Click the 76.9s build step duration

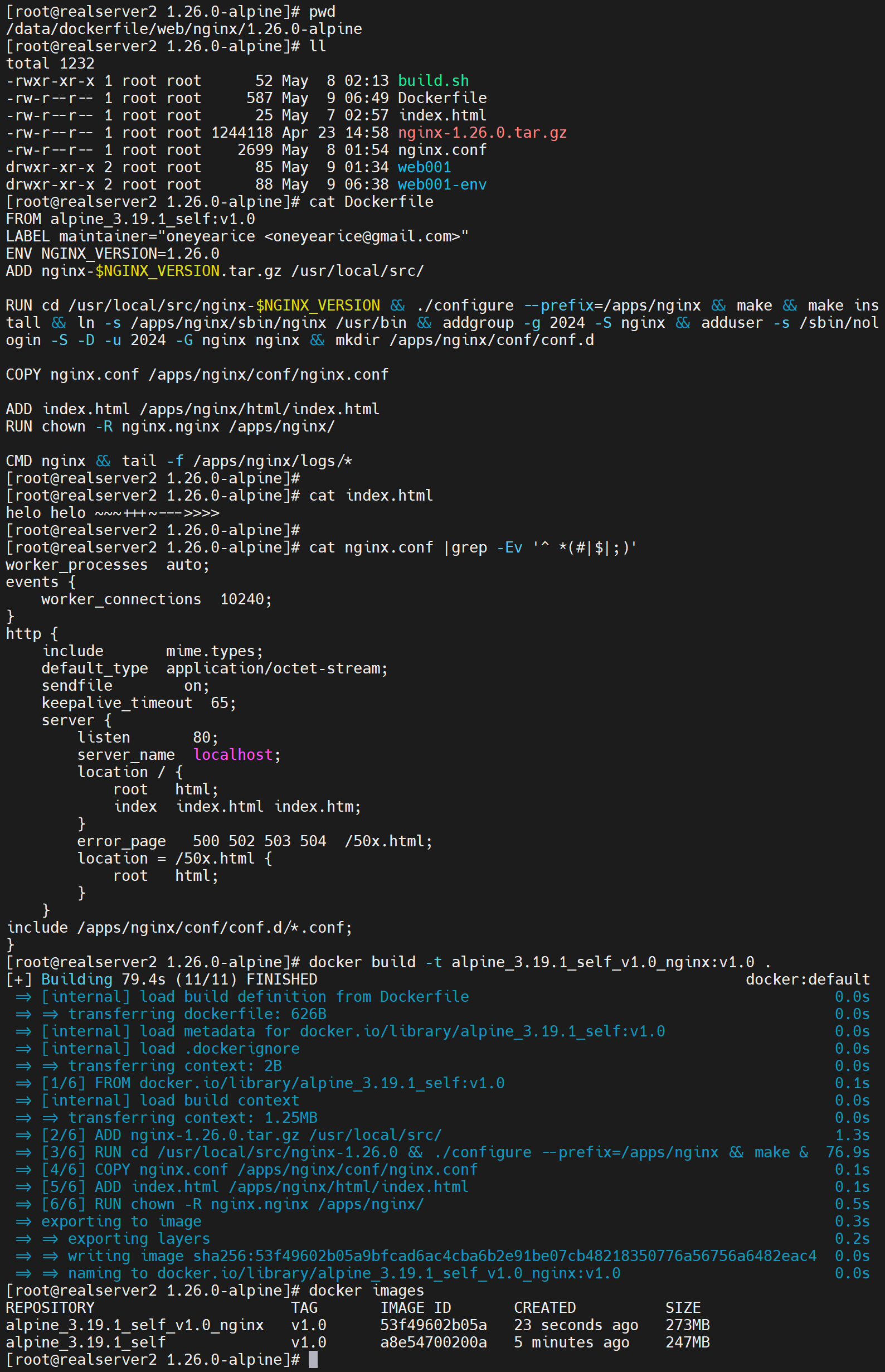pyautogui.click(x=847, y=1152)
